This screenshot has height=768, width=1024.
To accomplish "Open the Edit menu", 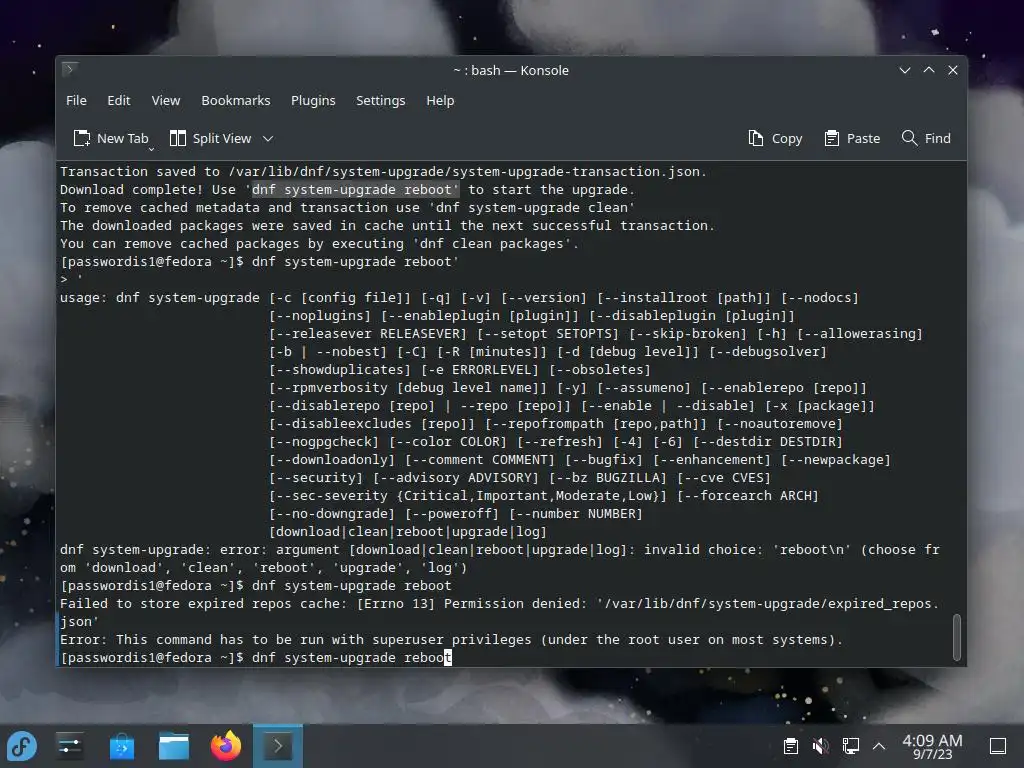I will [x=118, y=101].
